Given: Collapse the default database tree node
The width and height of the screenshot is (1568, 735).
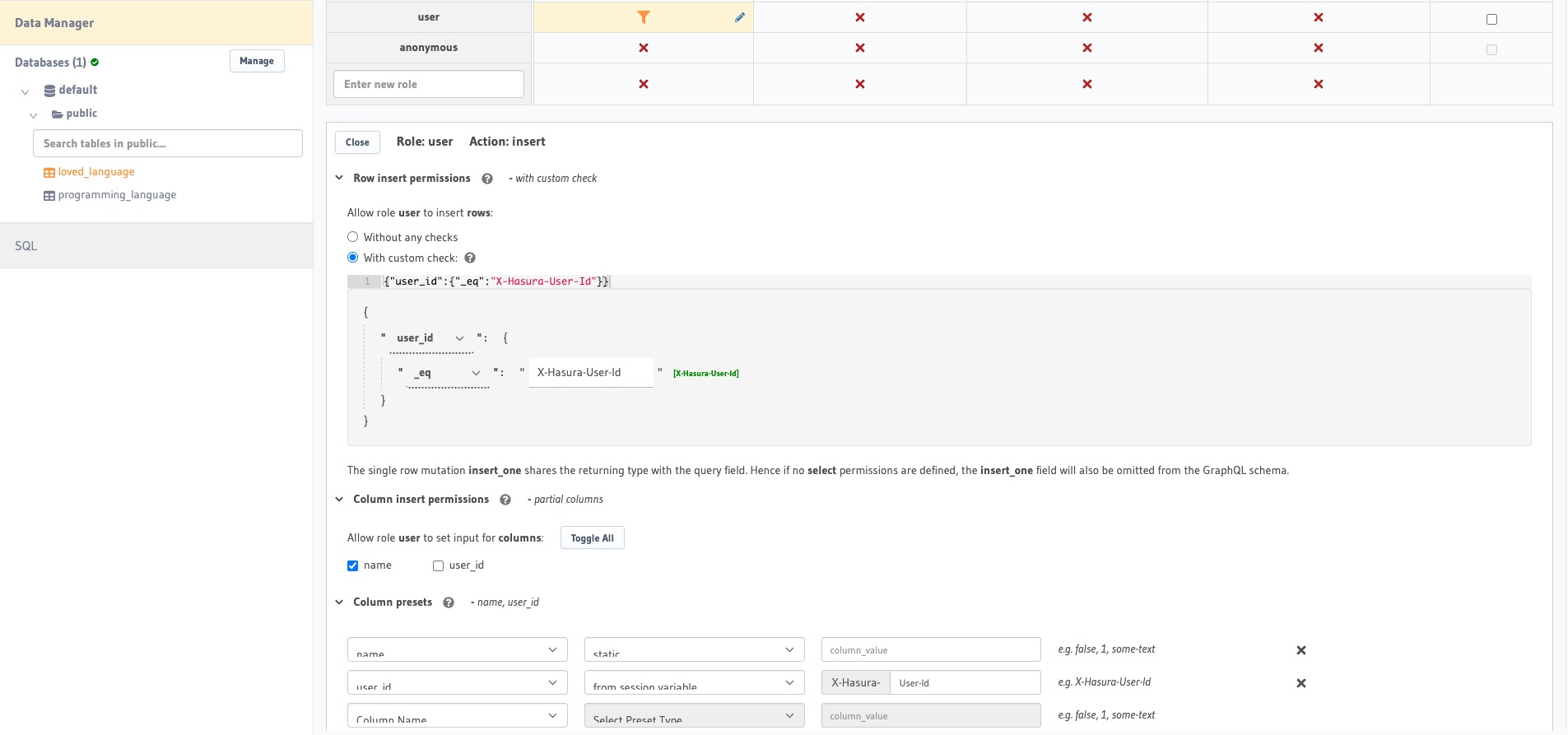Looking at the screenshot, I should 25,92.
